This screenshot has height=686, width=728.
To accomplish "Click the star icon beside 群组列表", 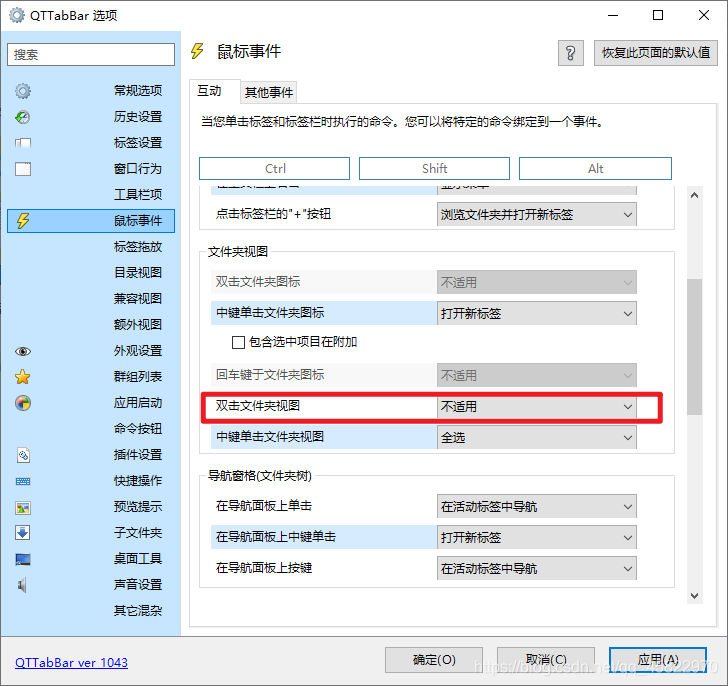I will 23,377.
